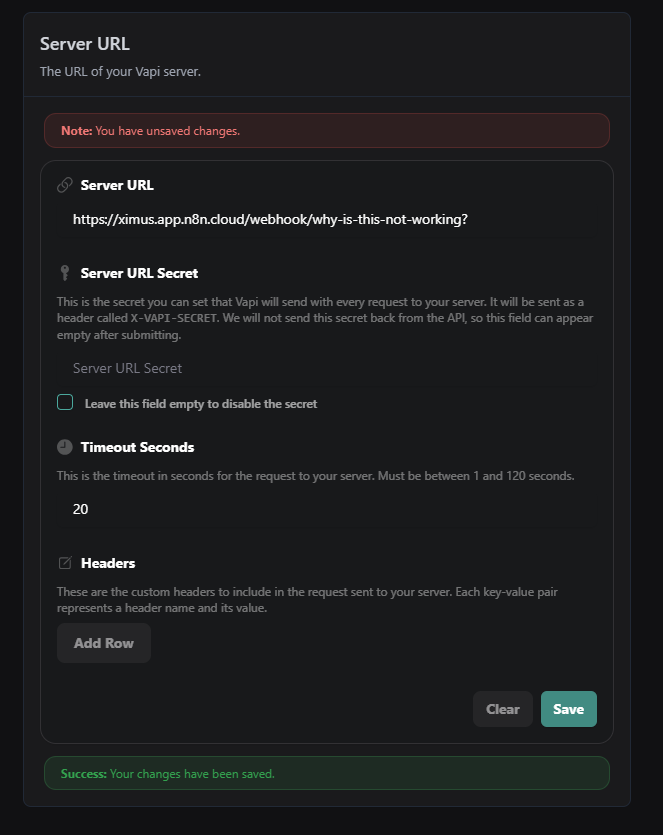Click the edit icon beside Headers

coord(65,562)
